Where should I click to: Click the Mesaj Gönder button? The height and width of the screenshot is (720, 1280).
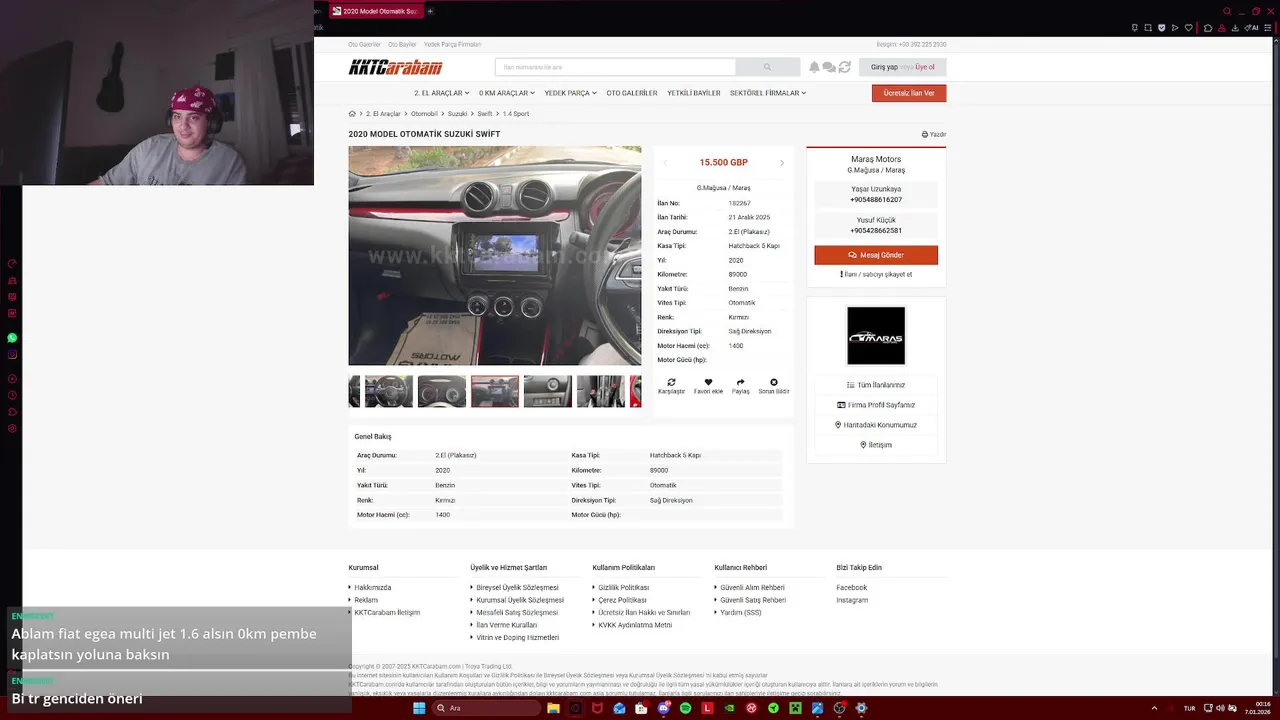876,255
